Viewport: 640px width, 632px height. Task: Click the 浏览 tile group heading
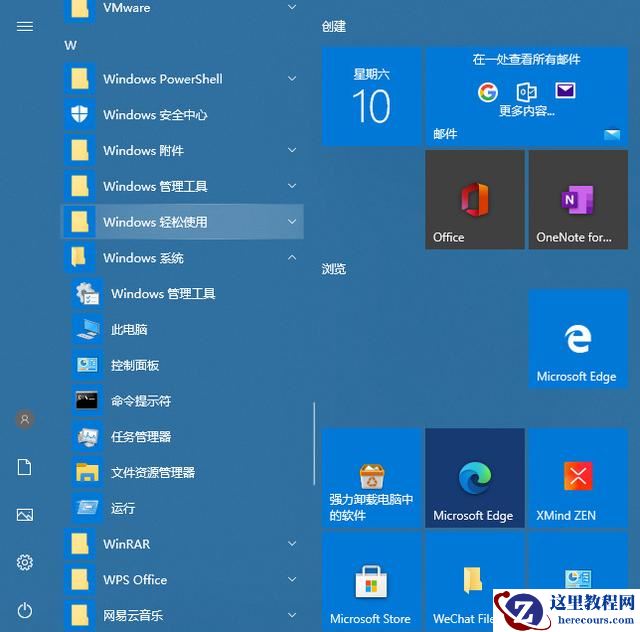tap(333, 269)
